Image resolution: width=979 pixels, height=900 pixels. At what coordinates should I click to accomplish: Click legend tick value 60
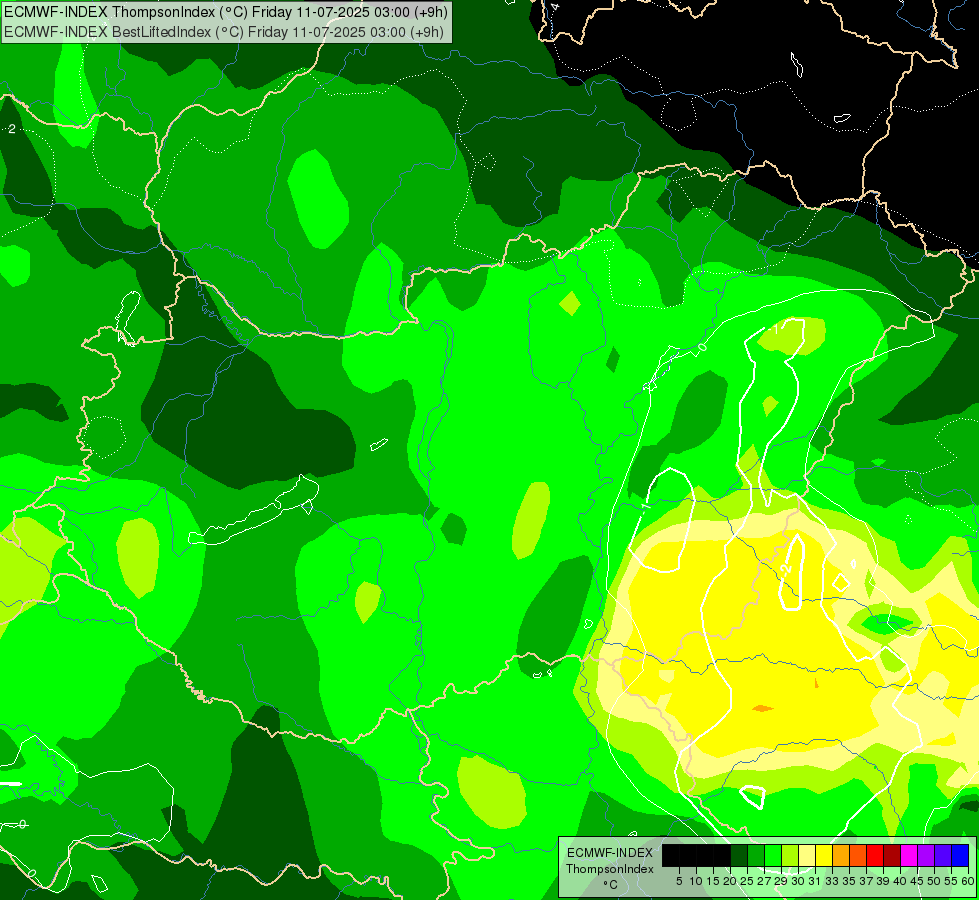click(x=968, y=881)
